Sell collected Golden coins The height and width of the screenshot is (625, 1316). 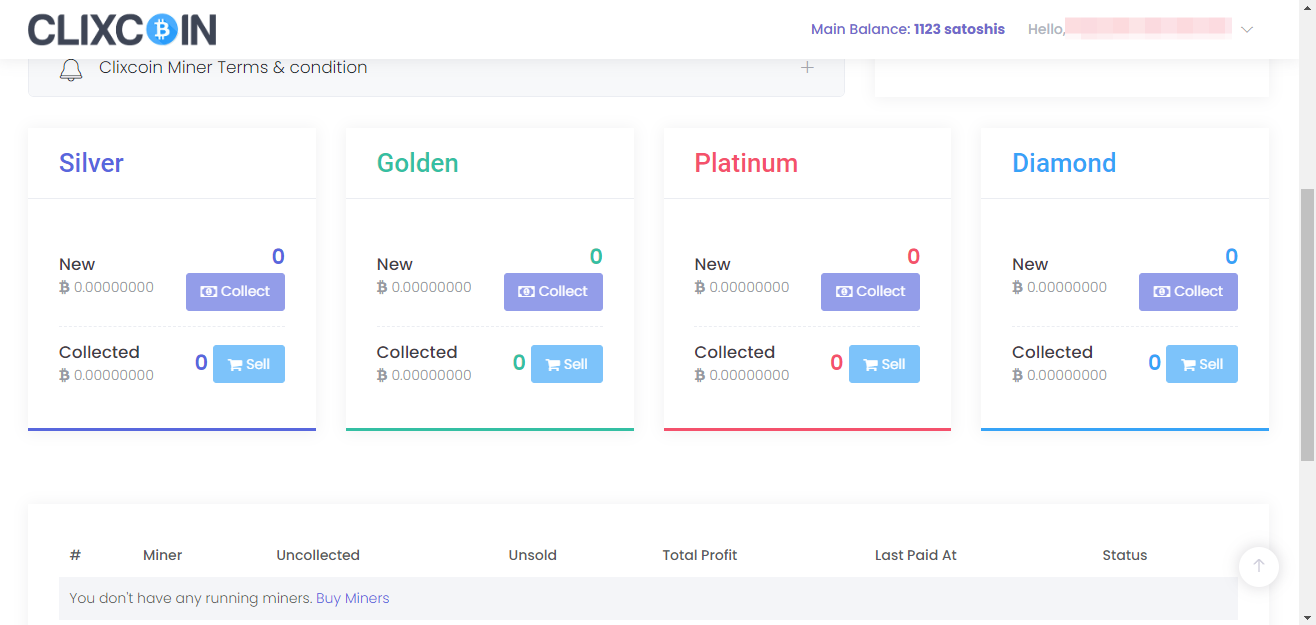(x=567, y=364)
